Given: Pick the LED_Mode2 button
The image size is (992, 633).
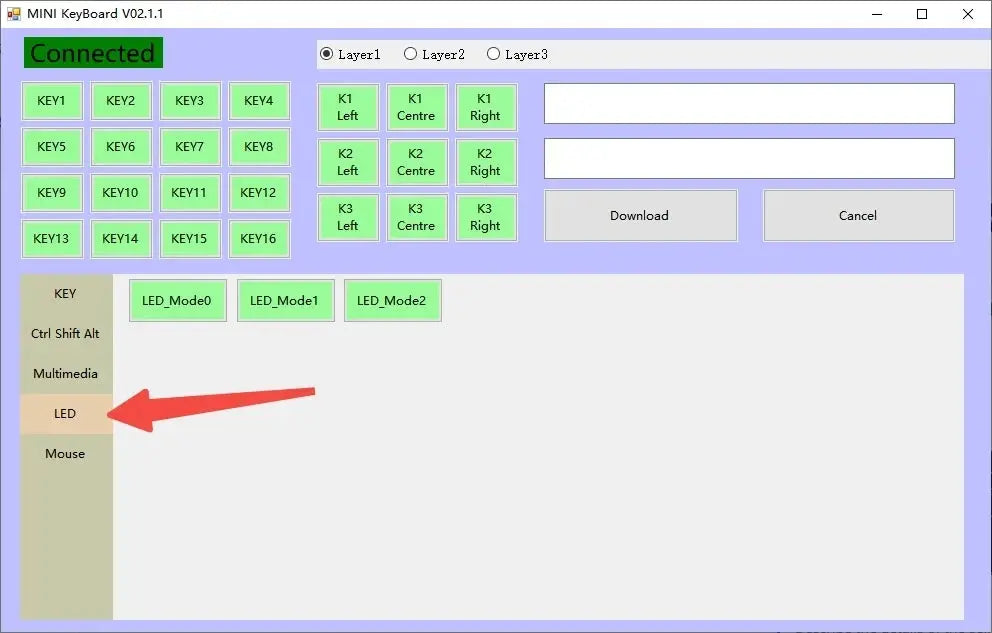Looking at the screenshot, I should click(x=393, y=300).
